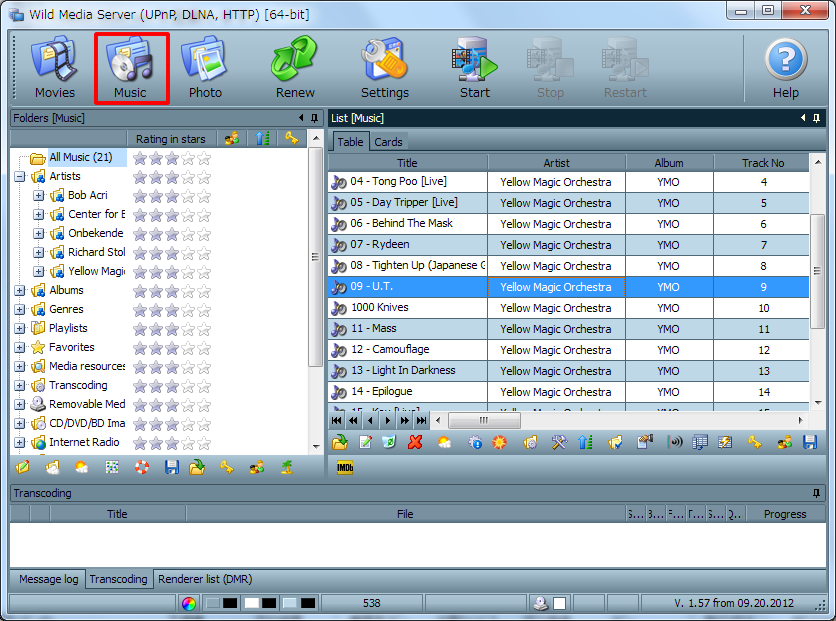Pin the Transcoding panel
This screenshot has width=836, height=621.
pyautogui.click(x=816, y=493)
